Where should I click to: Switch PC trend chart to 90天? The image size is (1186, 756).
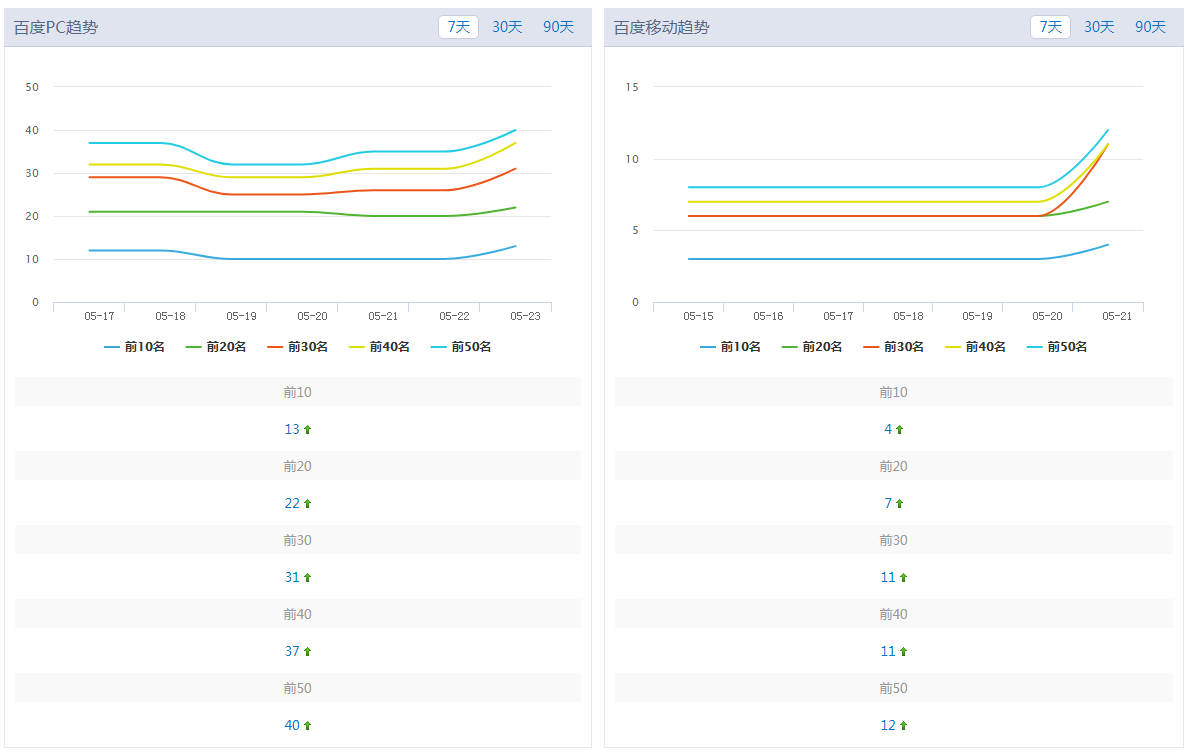point(558,27)
